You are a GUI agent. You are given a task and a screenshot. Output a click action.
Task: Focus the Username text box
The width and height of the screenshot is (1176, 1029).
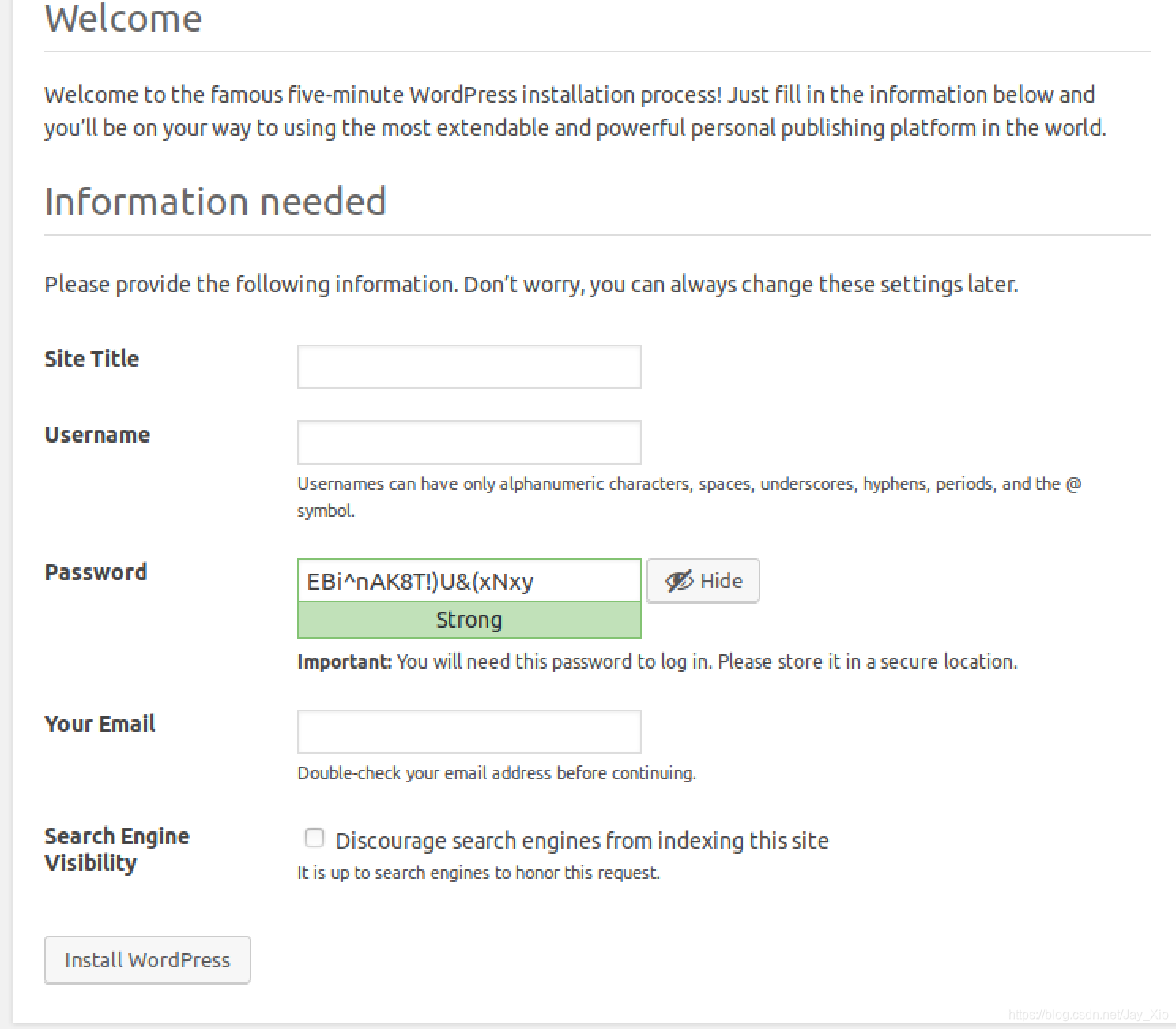tap(469, 443)
